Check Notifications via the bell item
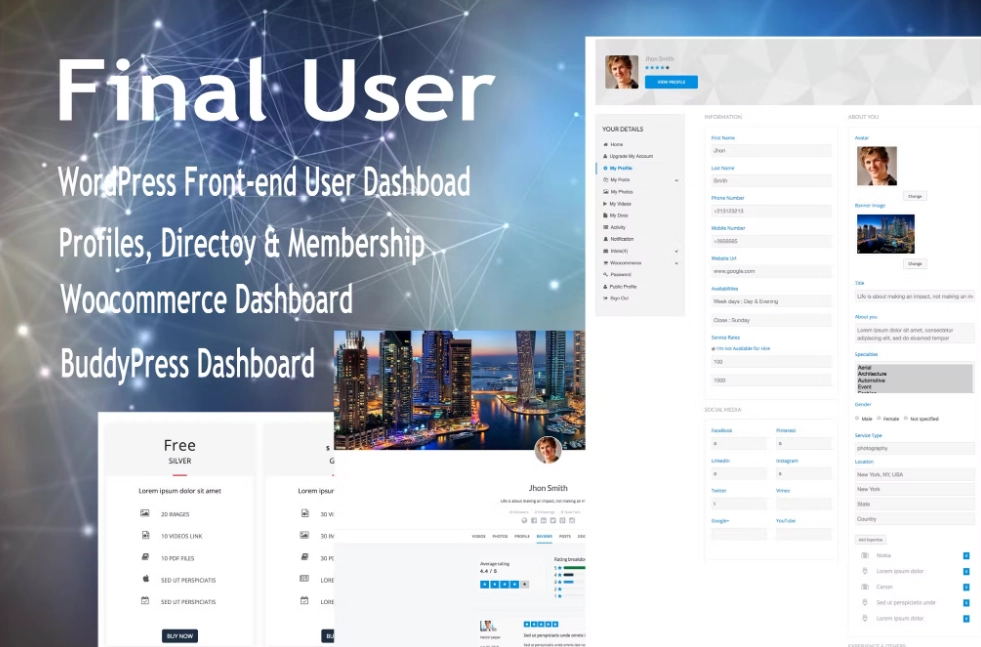The image size is (981, 647). tap(623, 238)
